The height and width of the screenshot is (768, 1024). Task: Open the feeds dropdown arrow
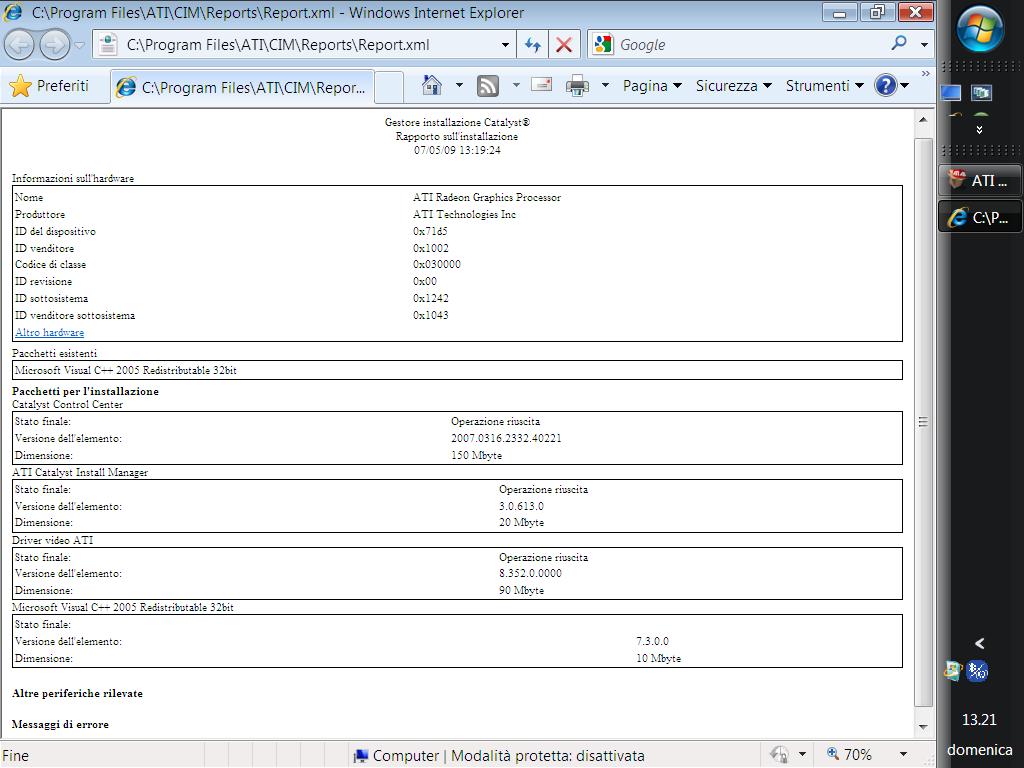[x=516, y=86]
